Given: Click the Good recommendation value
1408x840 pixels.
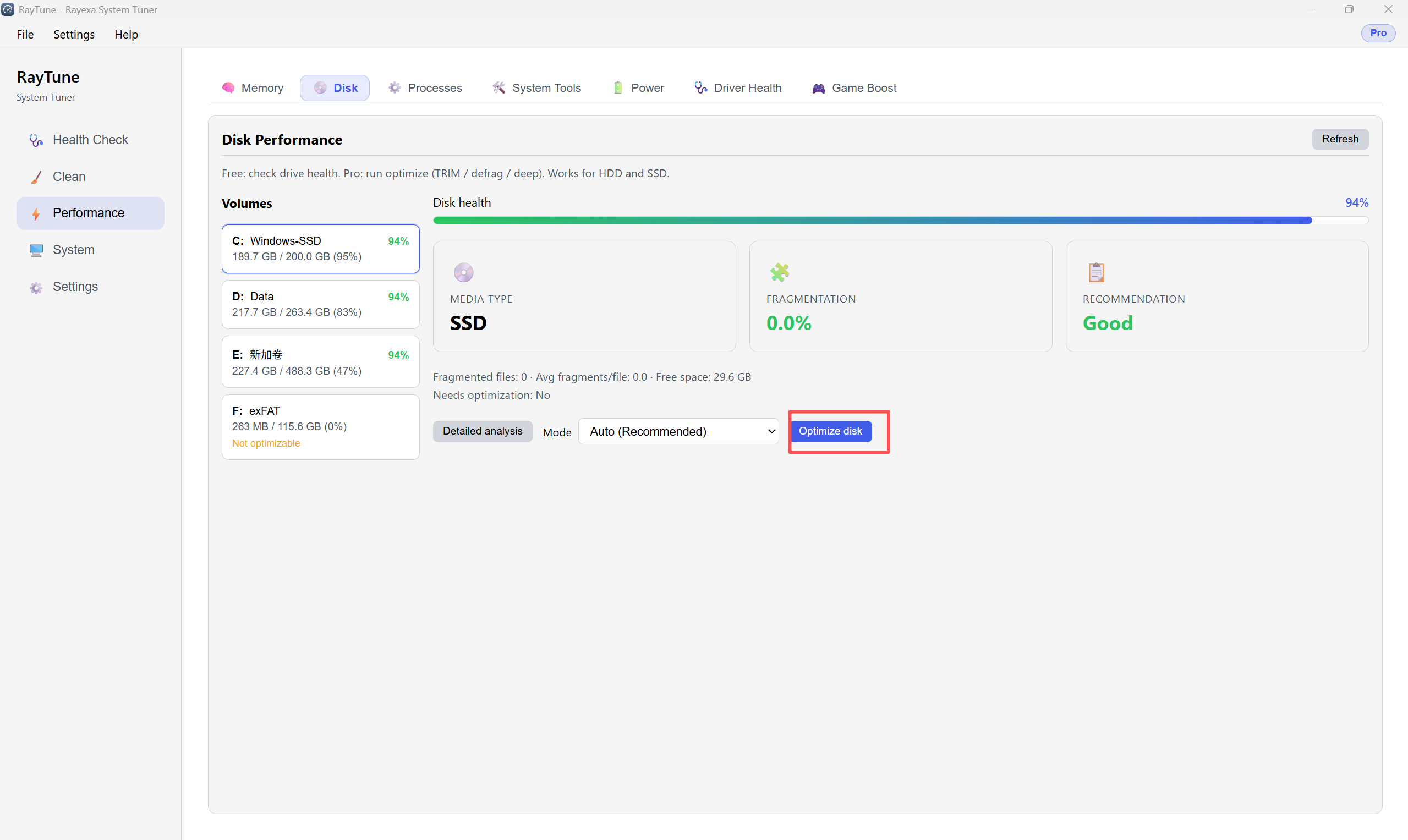Looking at the screenshot, I should pyautogui.click(x=1108, y=323).
